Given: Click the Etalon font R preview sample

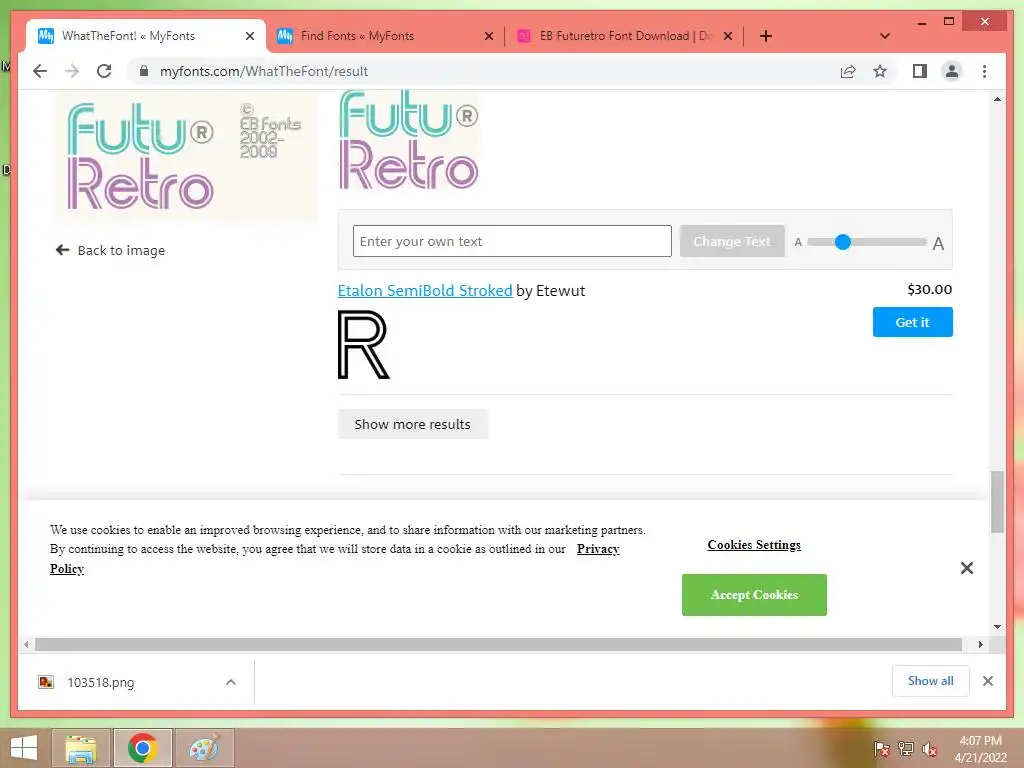Looking at the screenshot, I should point(364,345).
